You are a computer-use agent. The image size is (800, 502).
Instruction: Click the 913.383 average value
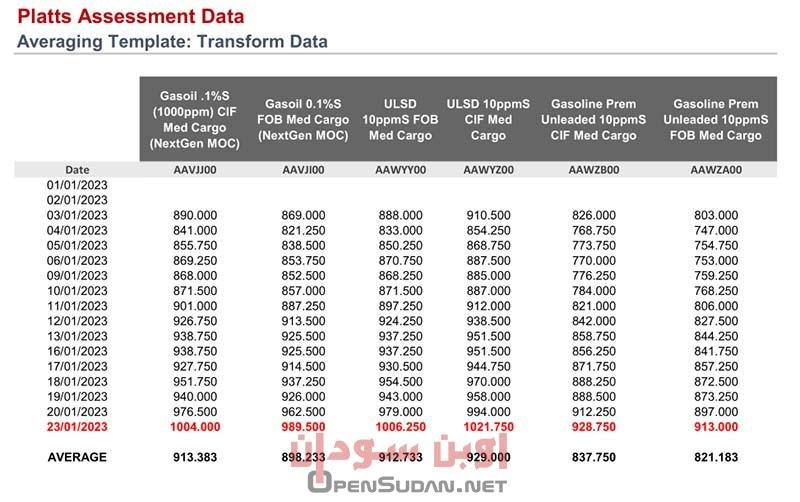tap(195, 457)
